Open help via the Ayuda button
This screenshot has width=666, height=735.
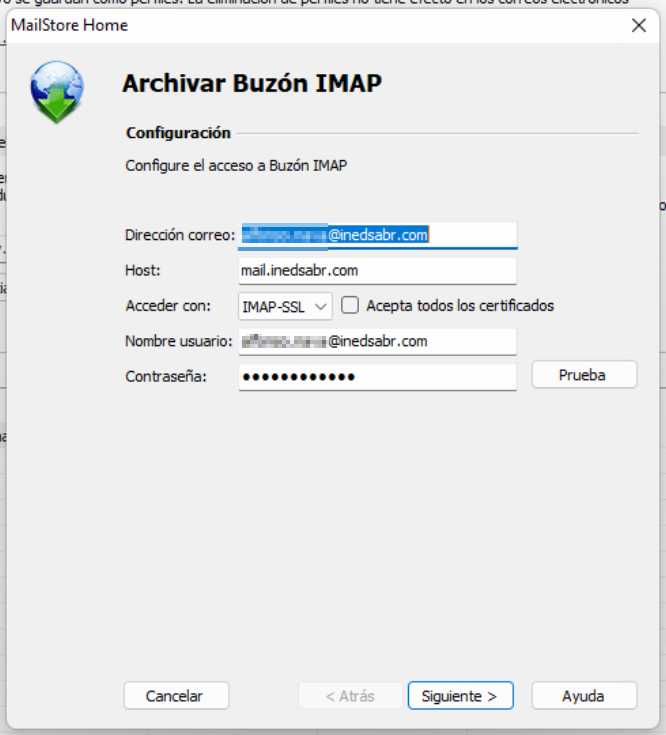tap(584, 696)
